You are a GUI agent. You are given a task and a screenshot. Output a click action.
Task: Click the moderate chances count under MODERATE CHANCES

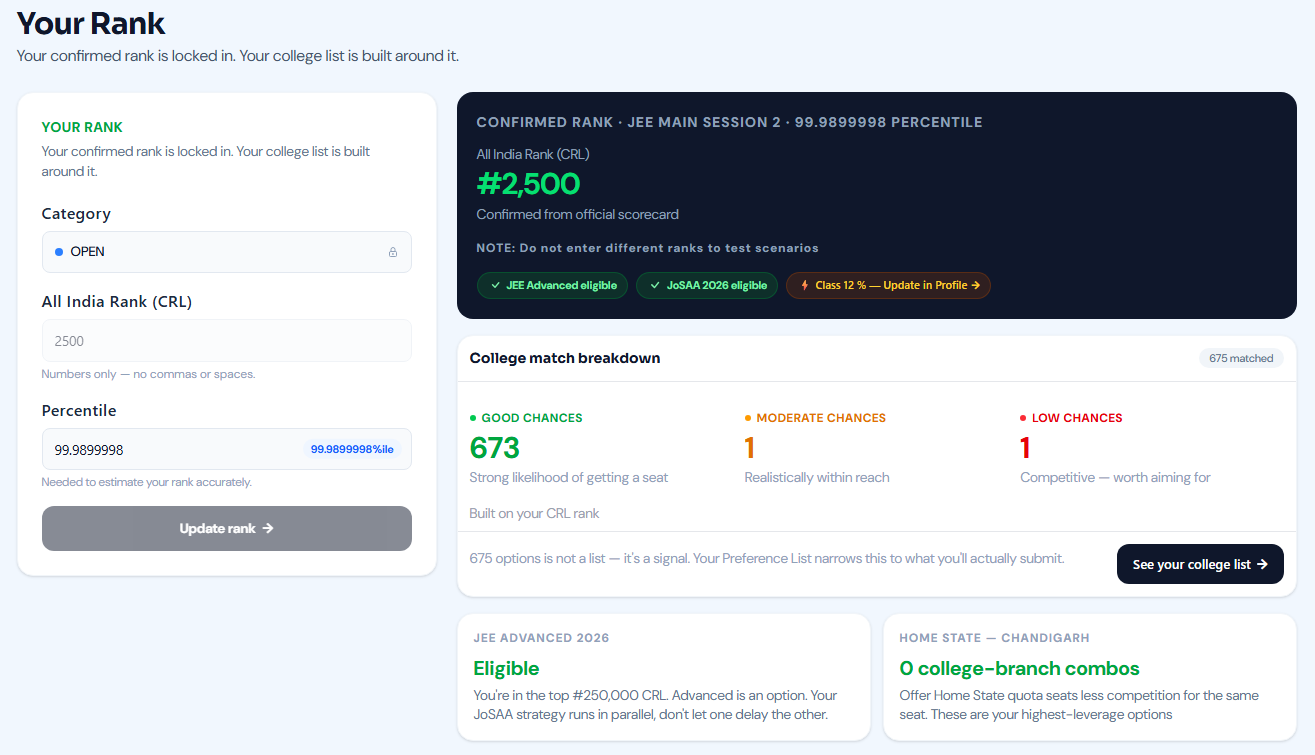tap(750, 447)
